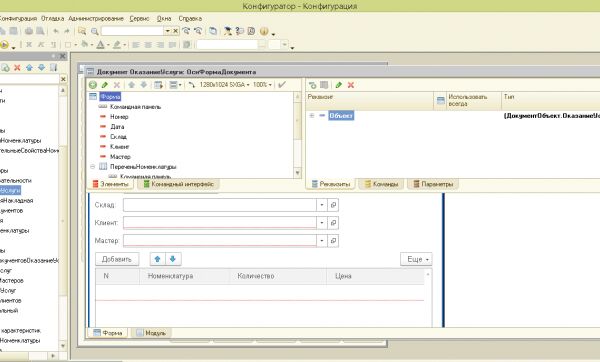This screenshot has width=600, height=362.
Task: Click the print icon in main toolbar
Action: pyautogui.click(x=29, y=31)
